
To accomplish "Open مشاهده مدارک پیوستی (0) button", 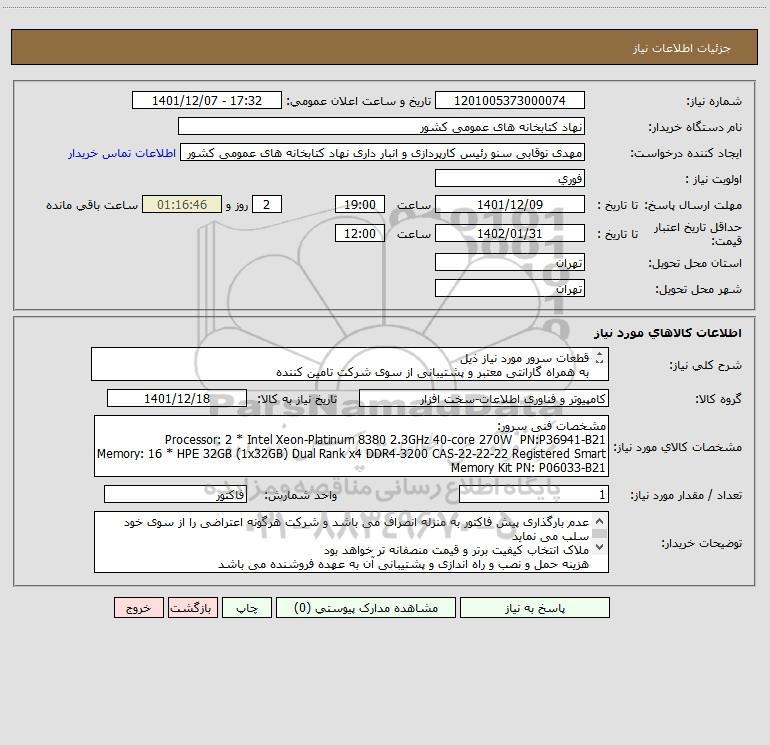I will tap(366, 608).
